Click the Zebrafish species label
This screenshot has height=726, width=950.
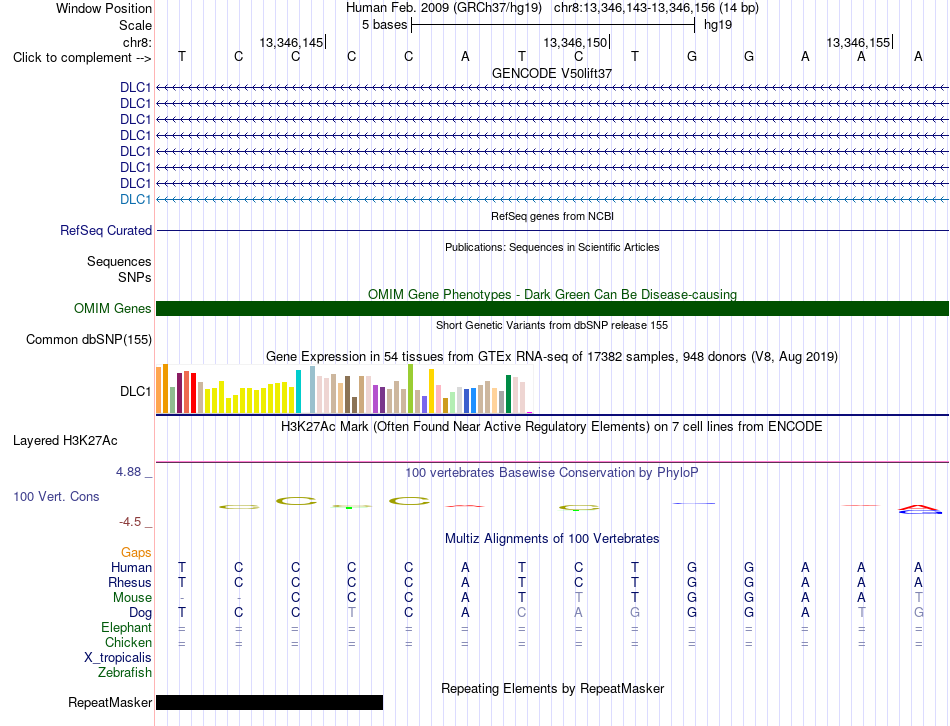tap(125, 673)
